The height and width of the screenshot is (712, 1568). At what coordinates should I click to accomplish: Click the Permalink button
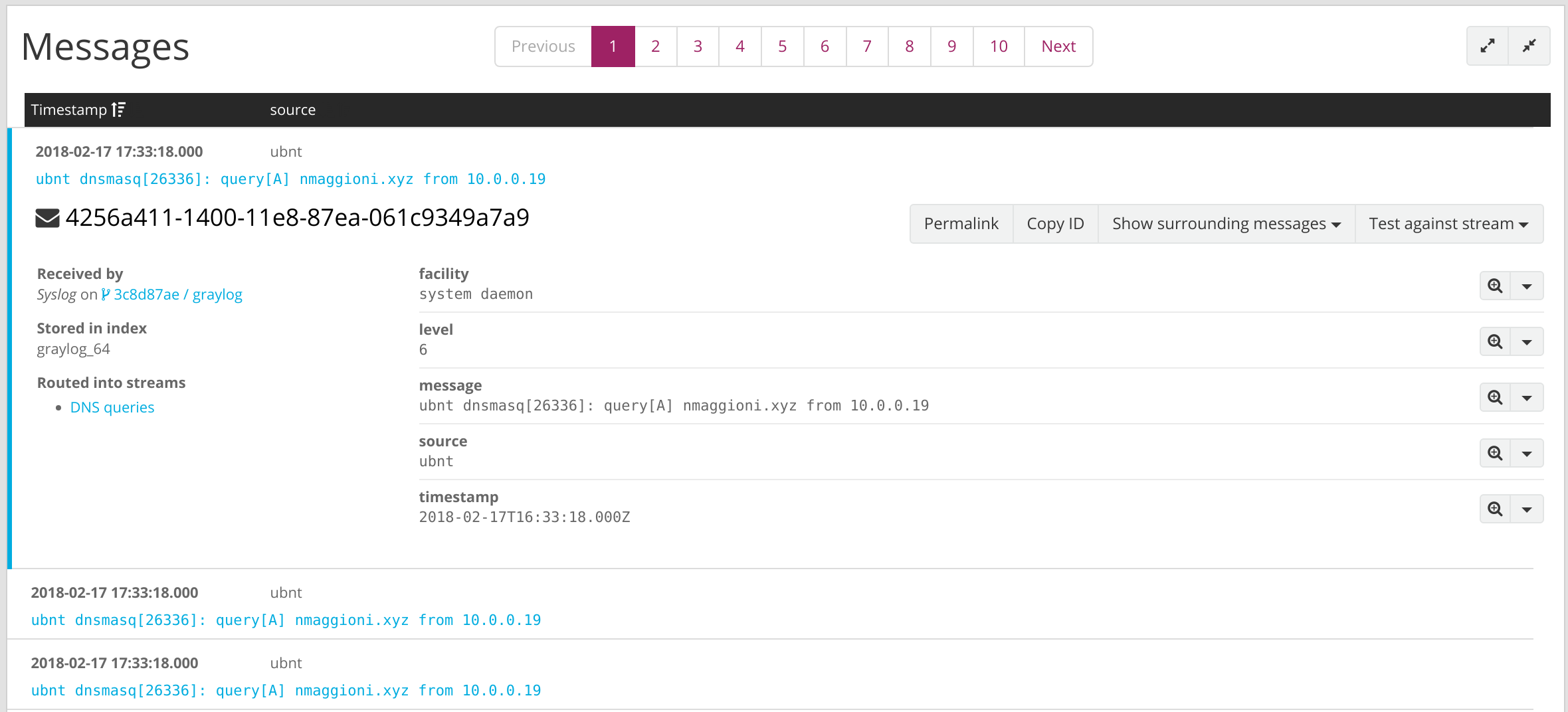point(961,224)
